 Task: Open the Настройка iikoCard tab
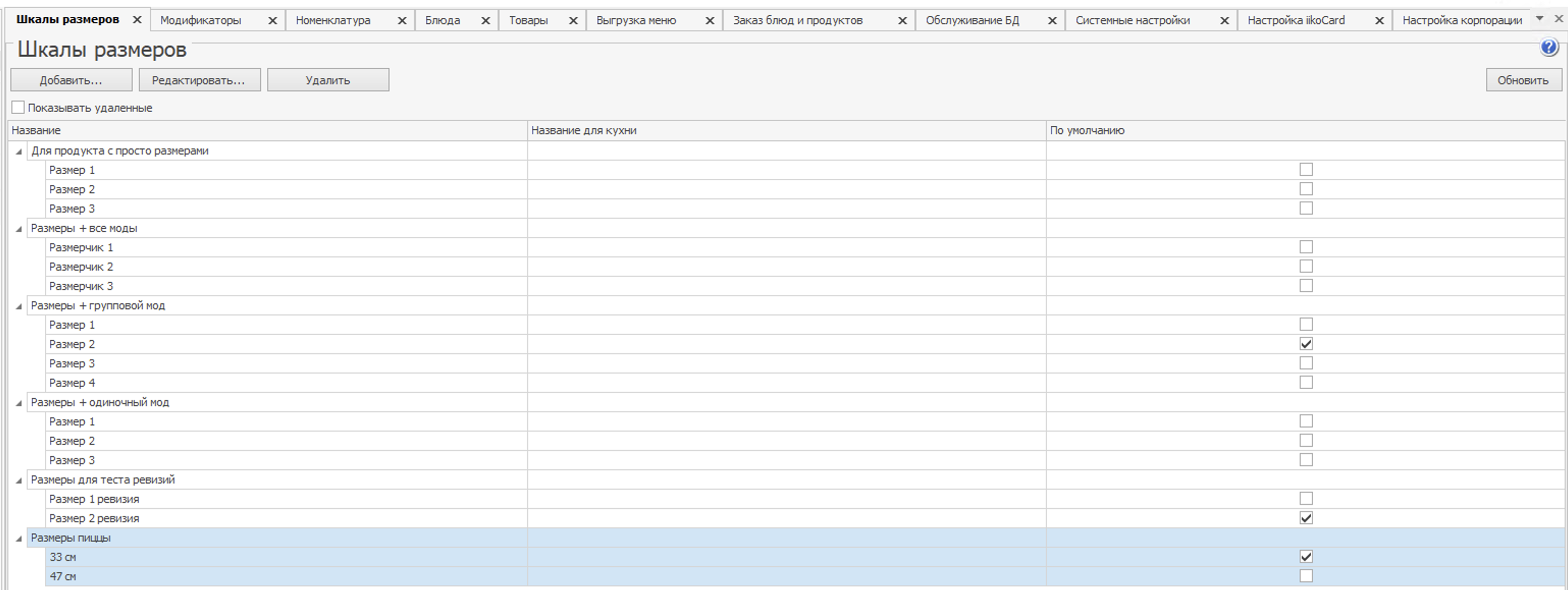[x=1296, y=21]
